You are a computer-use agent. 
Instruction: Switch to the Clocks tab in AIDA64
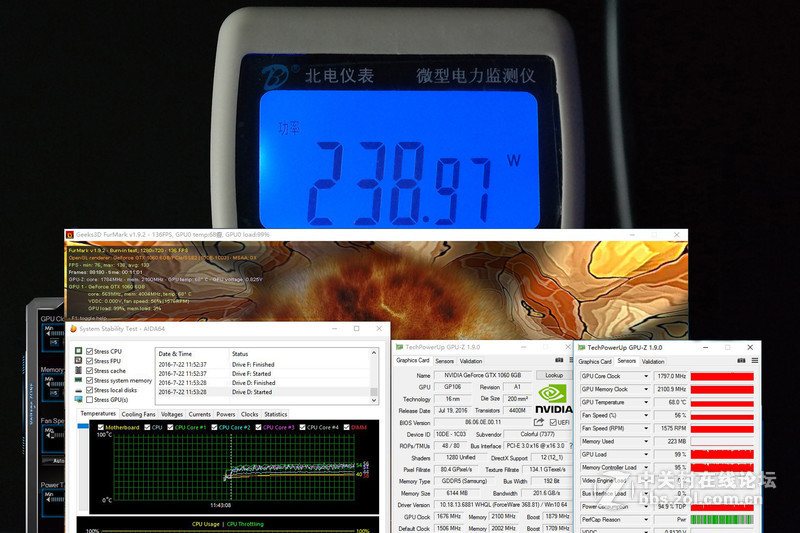(249, 414)
